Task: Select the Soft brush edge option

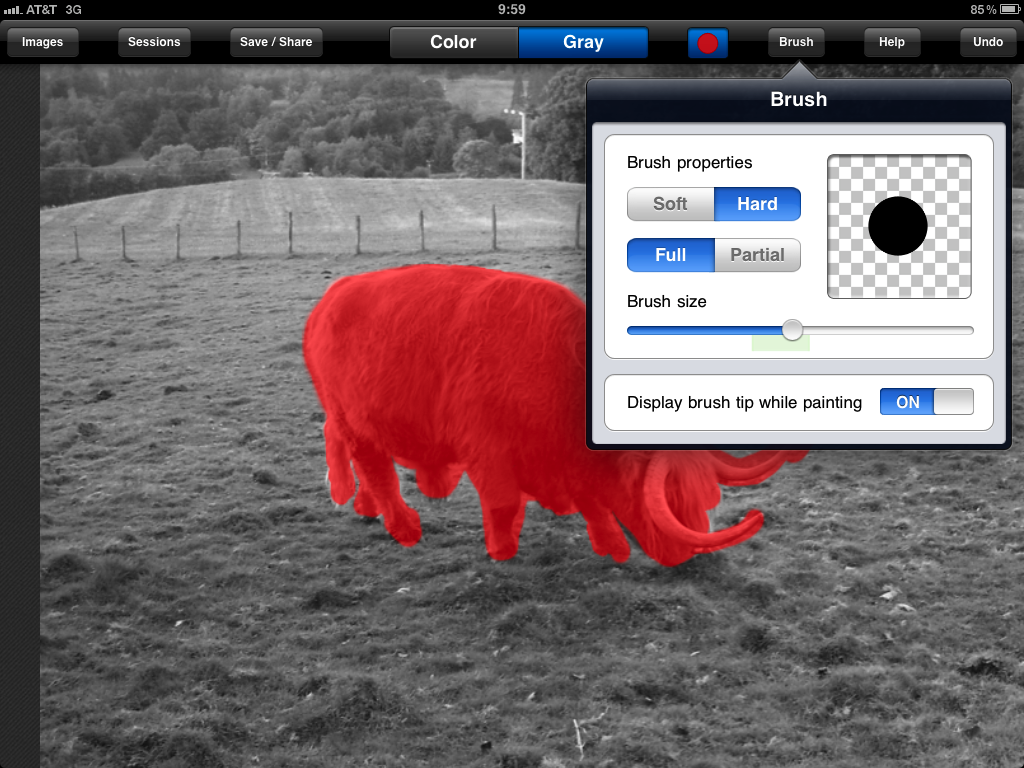Action: coord(670,204)
